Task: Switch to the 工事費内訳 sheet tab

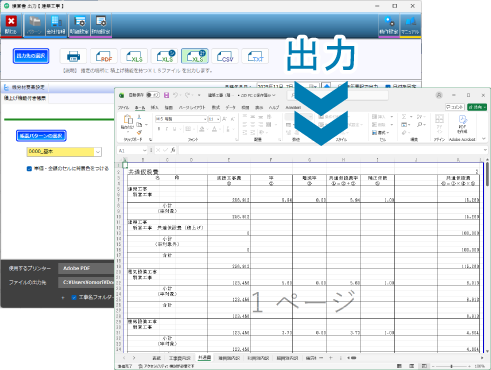Action: pyautogui.click(x=180, y=358)
